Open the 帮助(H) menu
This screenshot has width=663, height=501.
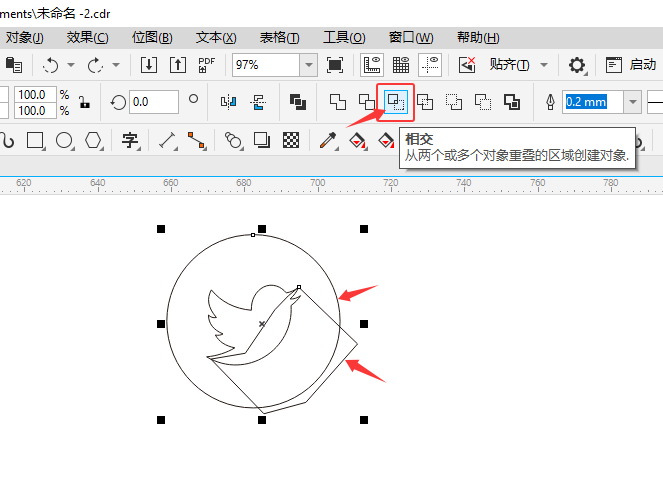click(x=478, y=38)
